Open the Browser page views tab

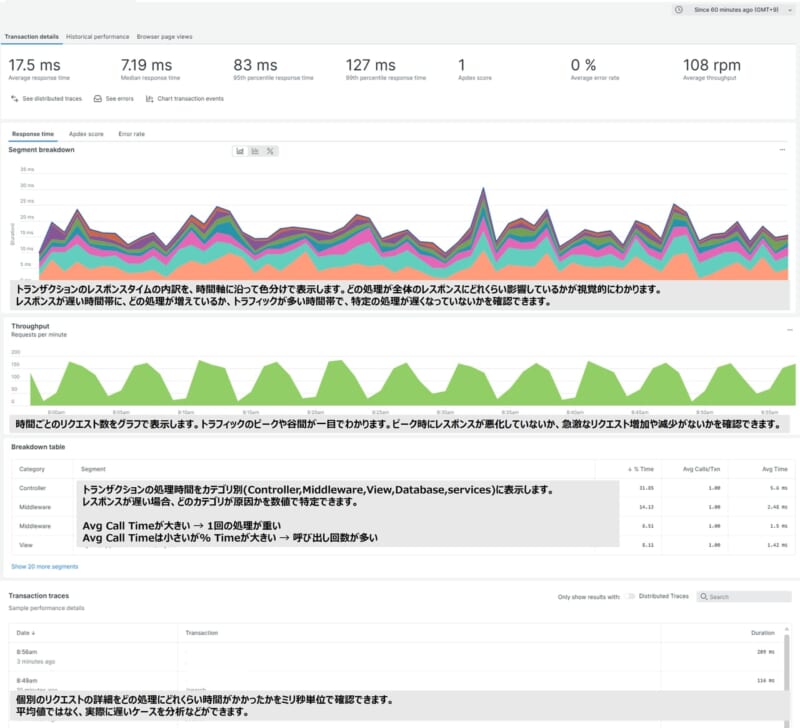165,36
